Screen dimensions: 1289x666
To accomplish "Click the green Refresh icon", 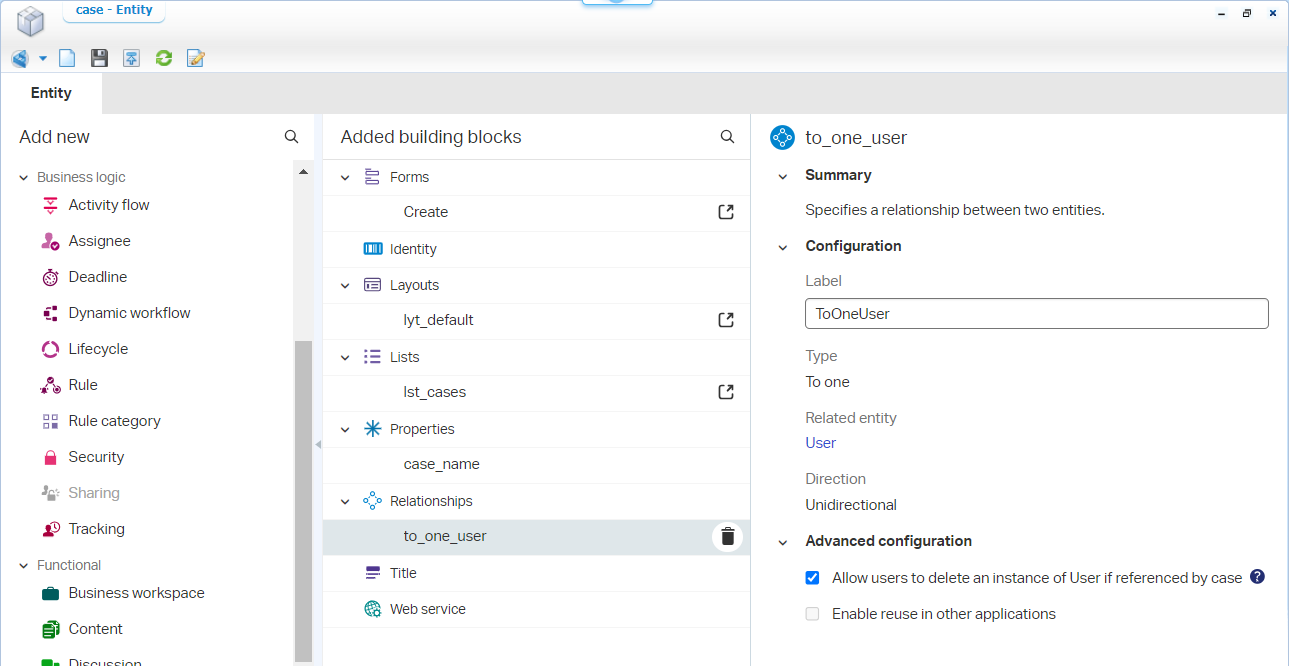I will click(x=163, y=58).
